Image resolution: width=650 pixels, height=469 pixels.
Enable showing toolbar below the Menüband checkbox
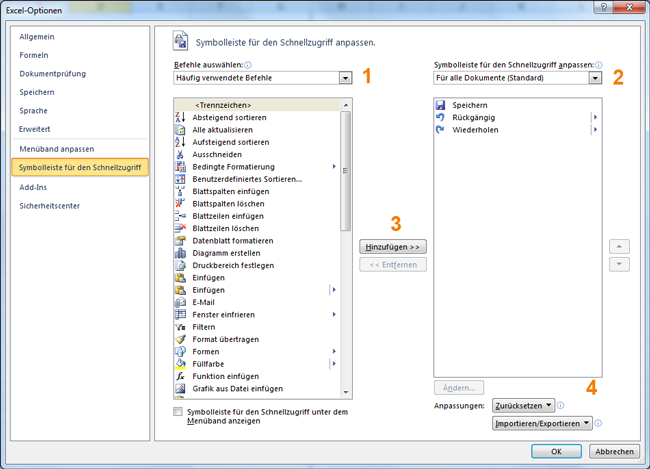pyautogui.click(x=178, y=412)
